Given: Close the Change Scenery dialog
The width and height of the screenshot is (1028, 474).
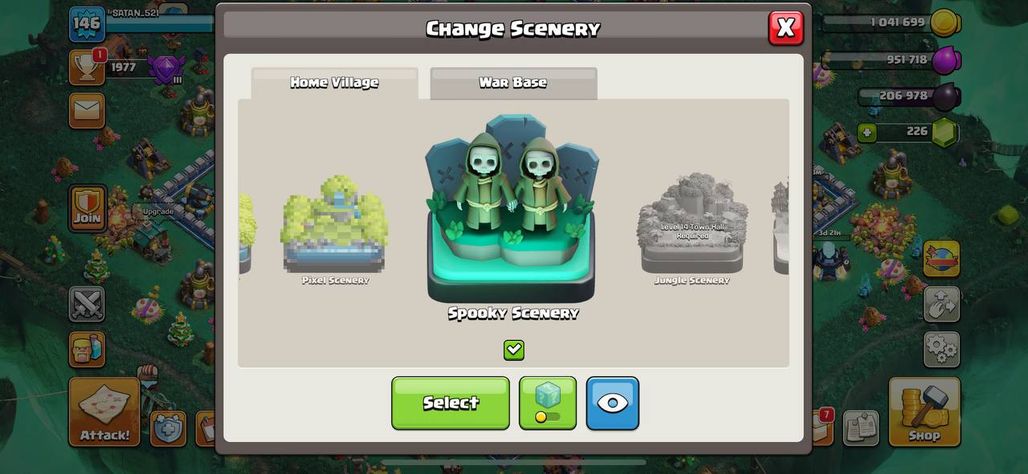Looking at the screenshot, I should (x=785, y=28).
